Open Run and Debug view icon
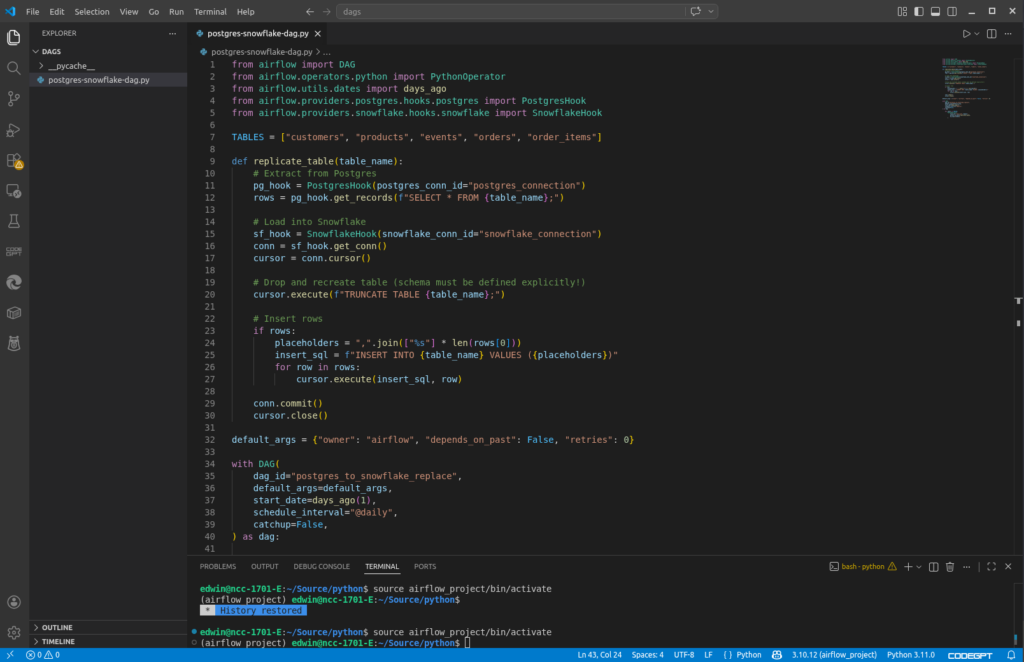1024x662 pixels. point(14,130)
